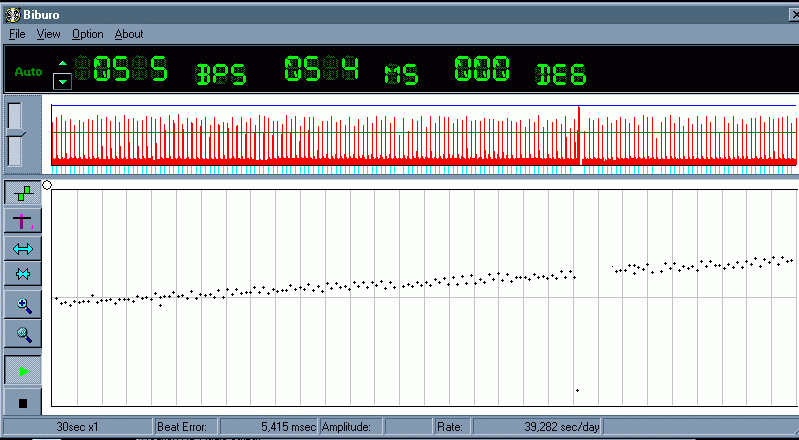799x440 pixels.
Task: Open the Option menu
Action: 87,34
